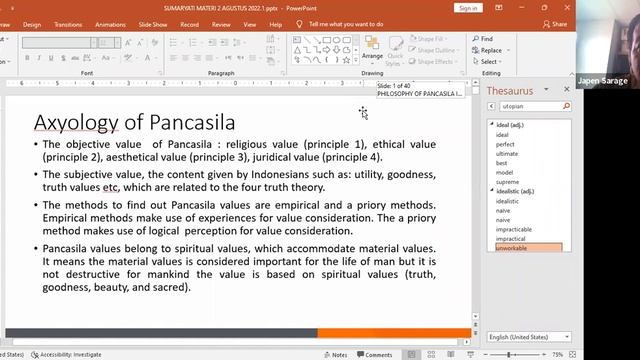Toggle Underline formatting in the Font group
The image size is (640, 360).
pos(51,58)
